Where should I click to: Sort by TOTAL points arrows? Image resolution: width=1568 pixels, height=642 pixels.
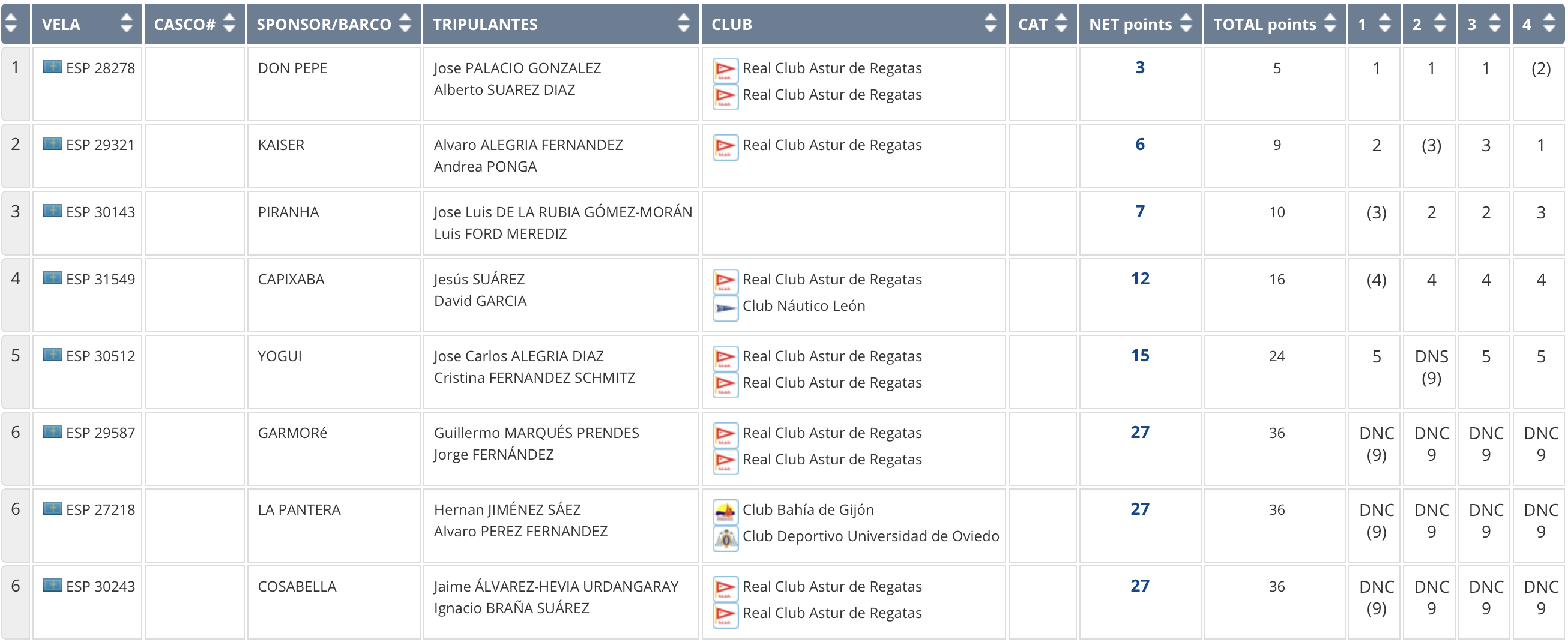tap(1330, 24)
